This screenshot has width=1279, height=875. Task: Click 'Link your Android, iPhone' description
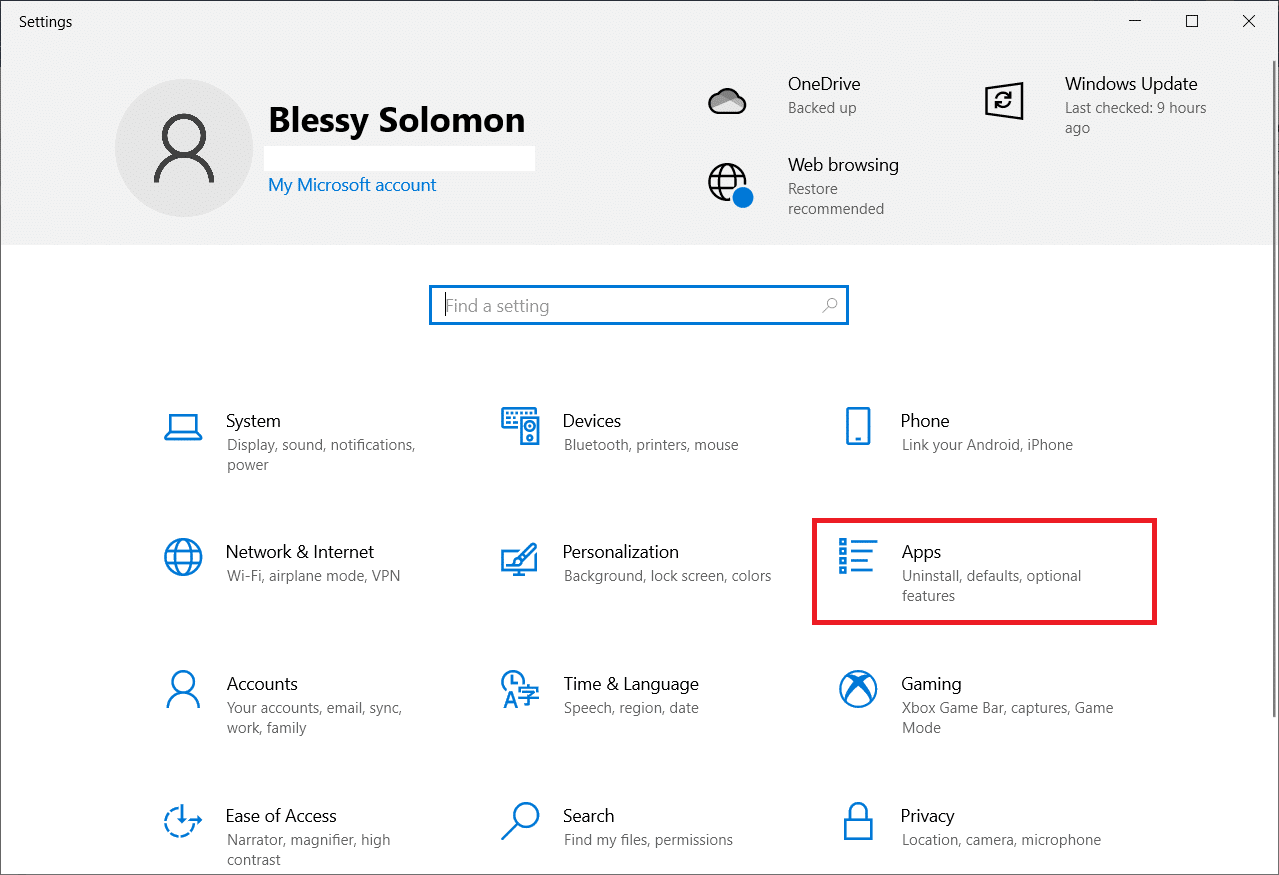pyautogui.click(x=987, y=445)
